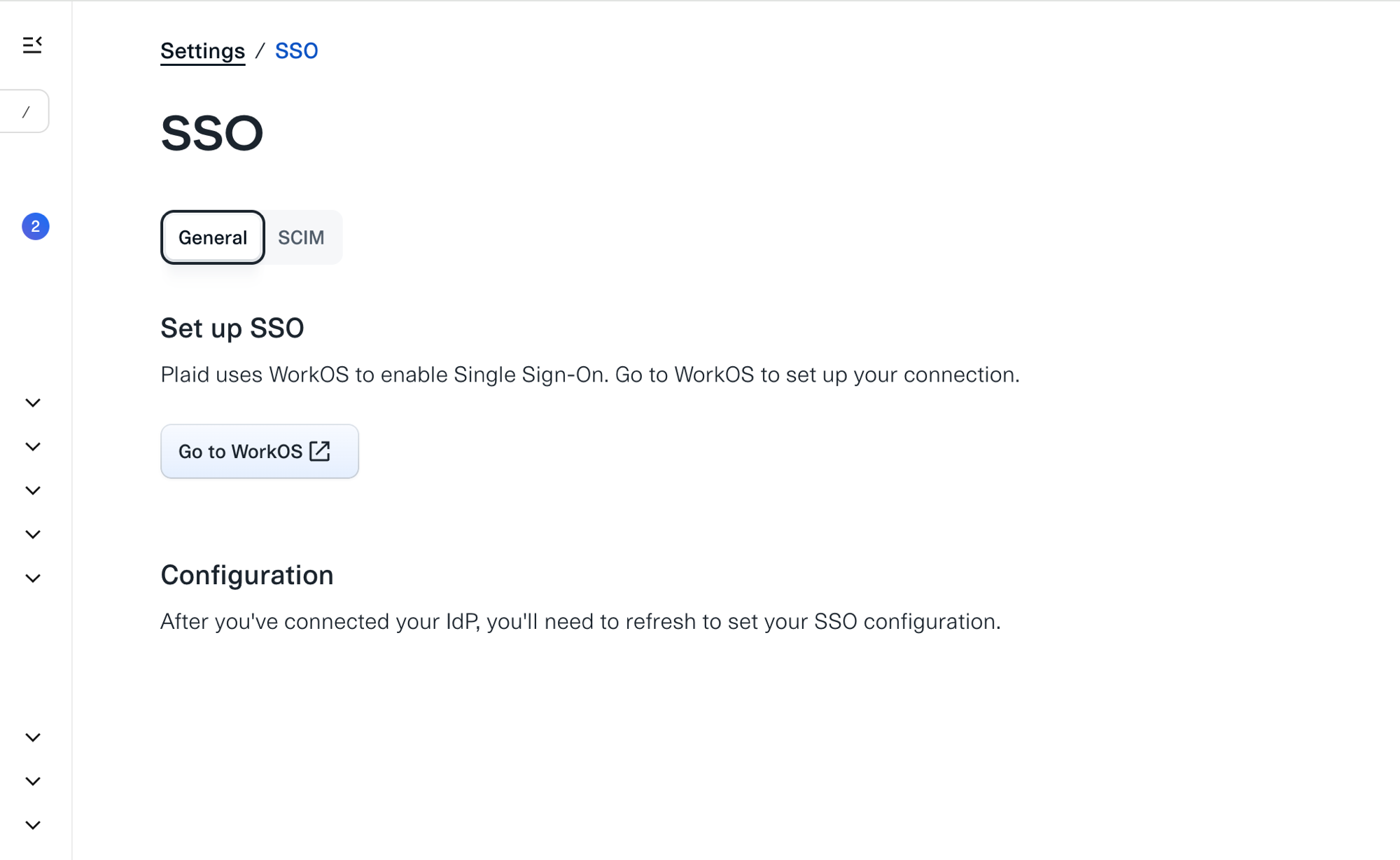Click the large SSO page title
Viewport: 1400px width, 860px height.
tap(211, 133)
